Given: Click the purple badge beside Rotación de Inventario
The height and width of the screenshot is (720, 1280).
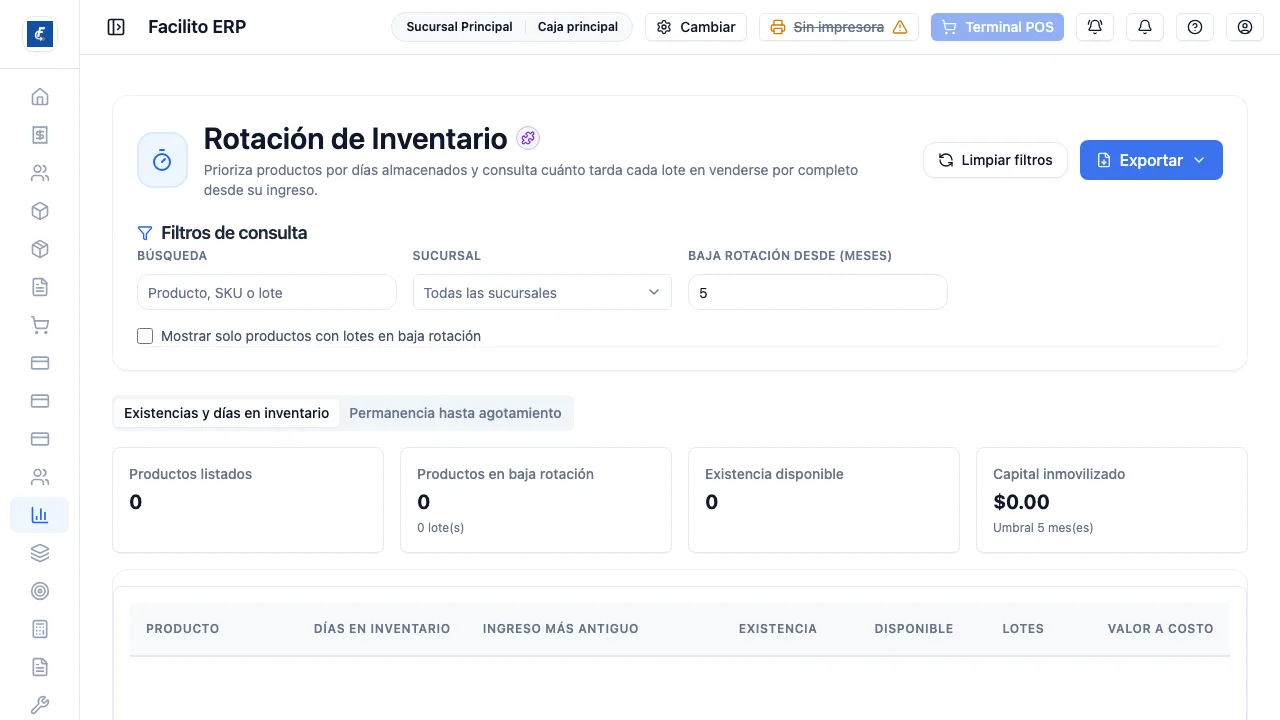Looking at the screenshot, I should click(x=528, y=138).
